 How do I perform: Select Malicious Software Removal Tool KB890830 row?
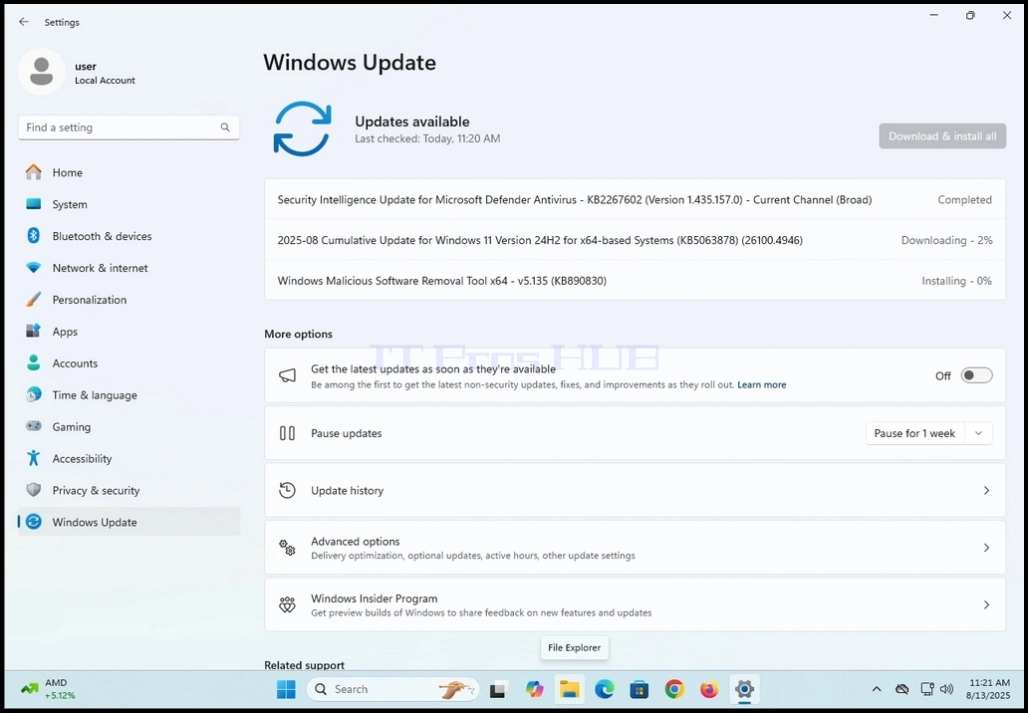(x=635, y=280)
